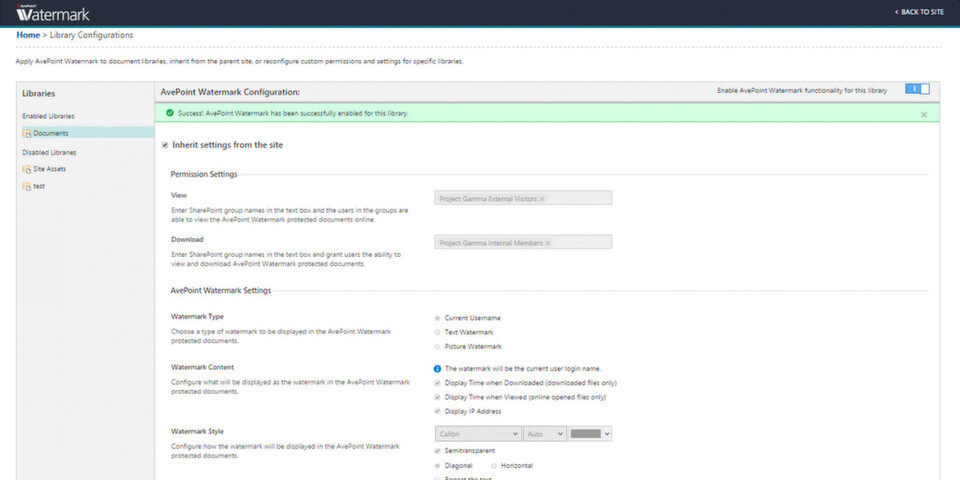Click the AvePoint Watermark logo

[53, 13]
